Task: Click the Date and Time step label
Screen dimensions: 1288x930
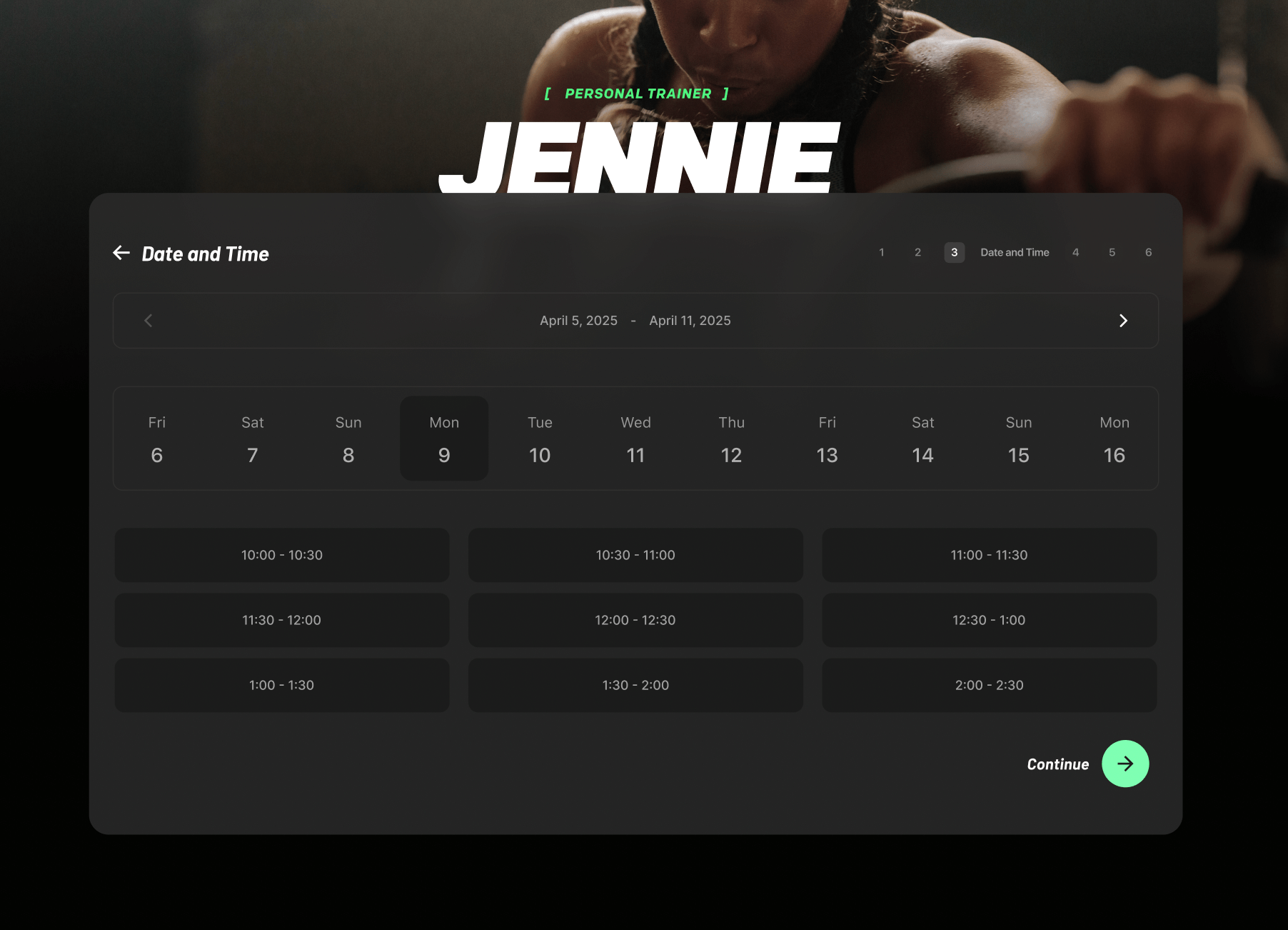Action: (x=1015, y=252)
